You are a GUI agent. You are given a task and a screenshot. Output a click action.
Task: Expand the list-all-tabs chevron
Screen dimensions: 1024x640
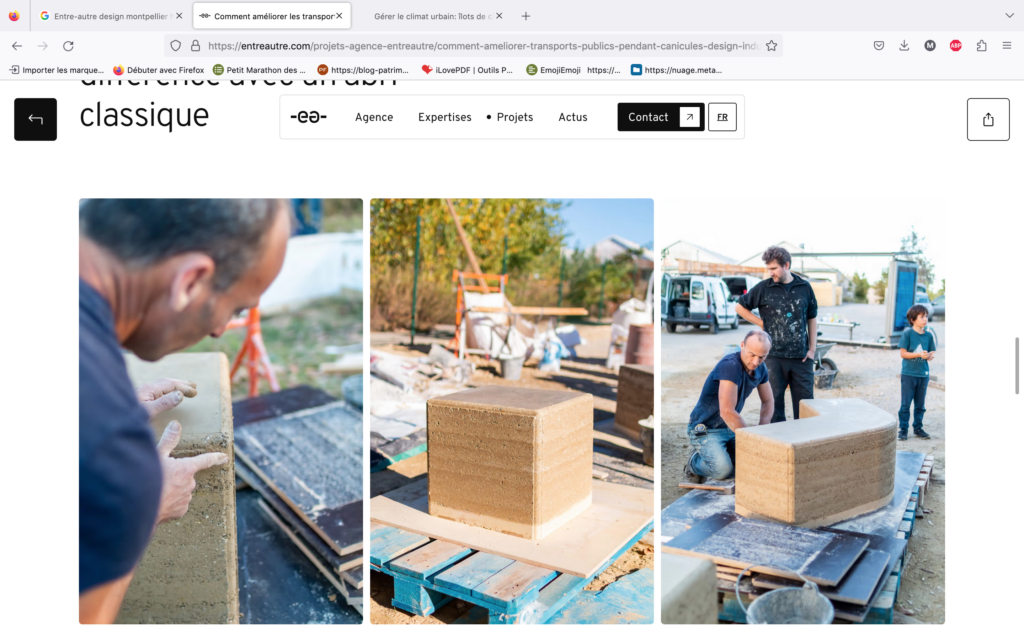[x=1009, y=16]
